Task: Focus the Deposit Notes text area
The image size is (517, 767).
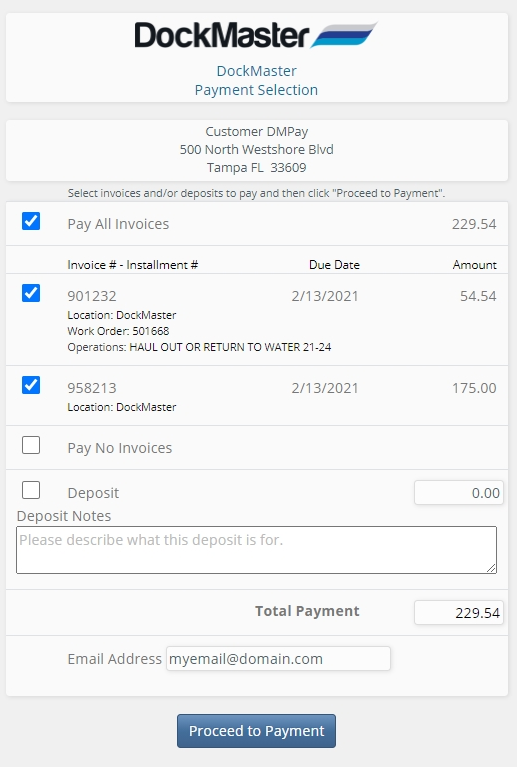Action: 256,550
